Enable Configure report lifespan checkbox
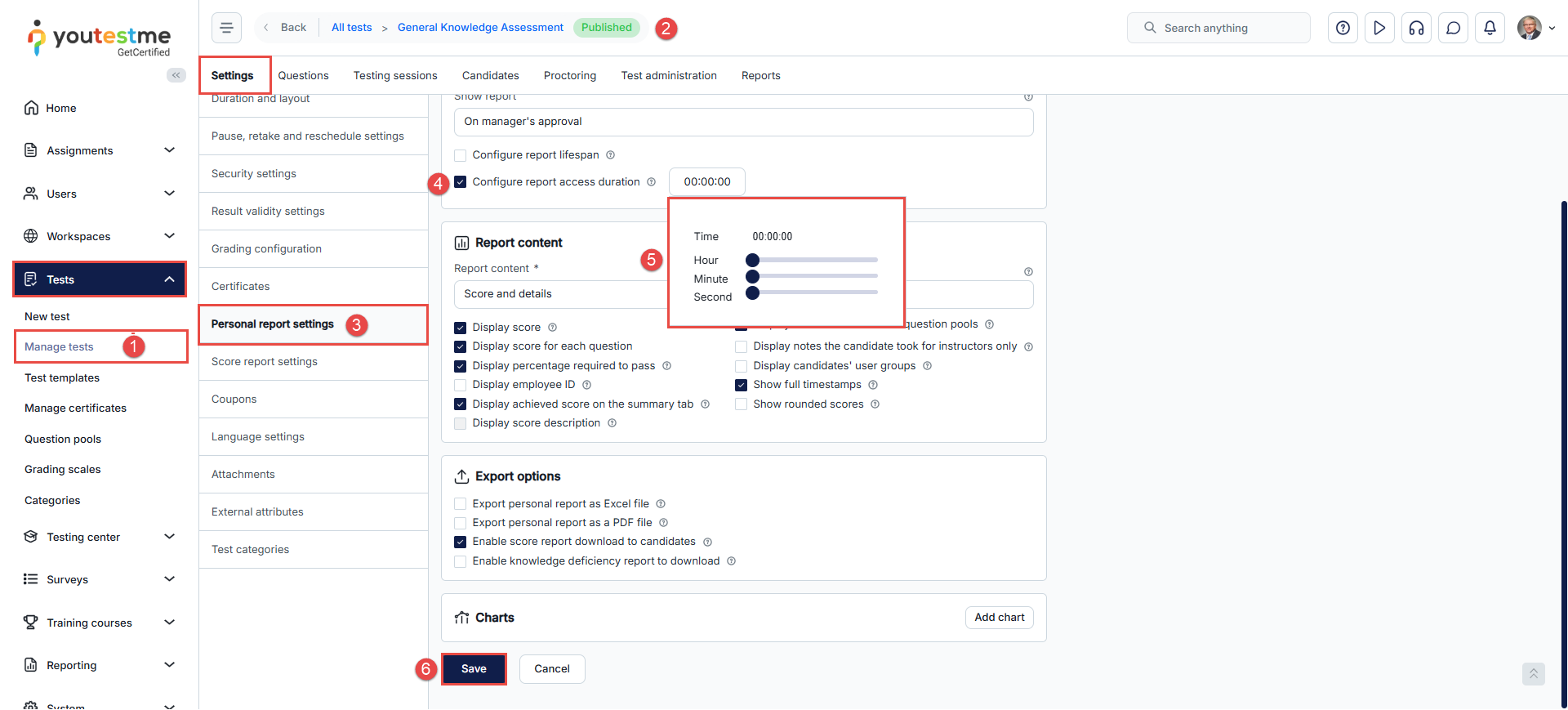 point(461,155)
